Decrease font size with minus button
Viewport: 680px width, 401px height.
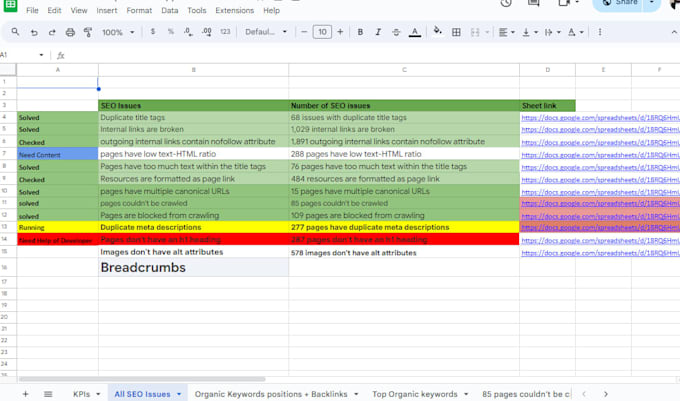304,32
